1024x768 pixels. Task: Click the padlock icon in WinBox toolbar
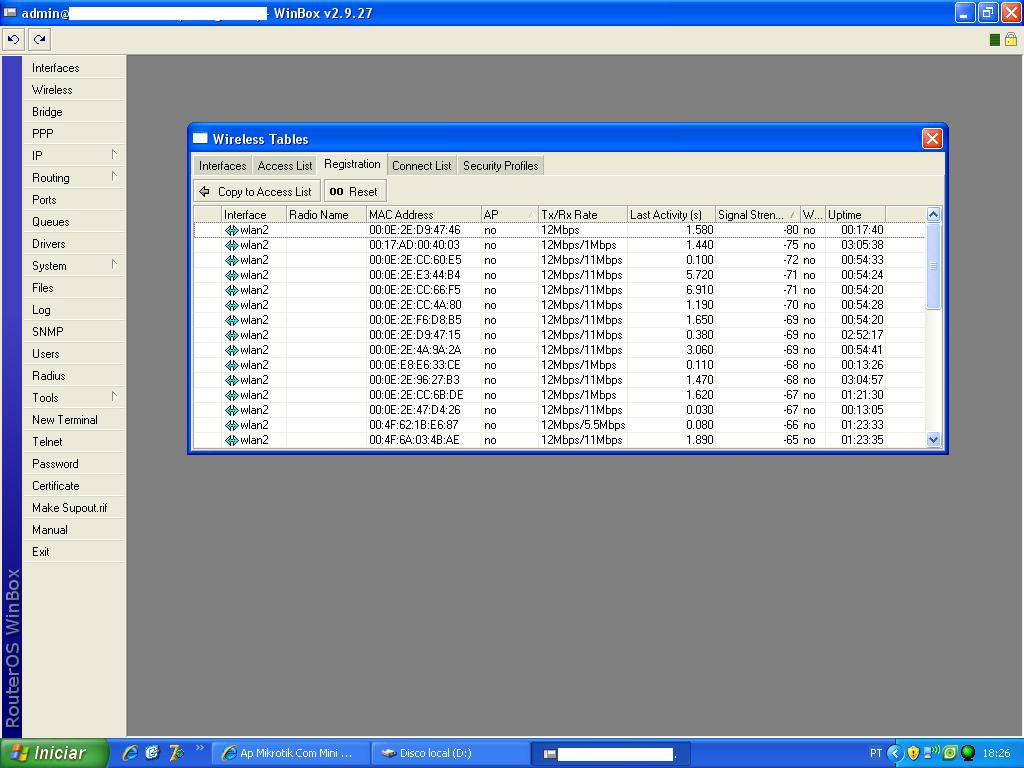1011,39
